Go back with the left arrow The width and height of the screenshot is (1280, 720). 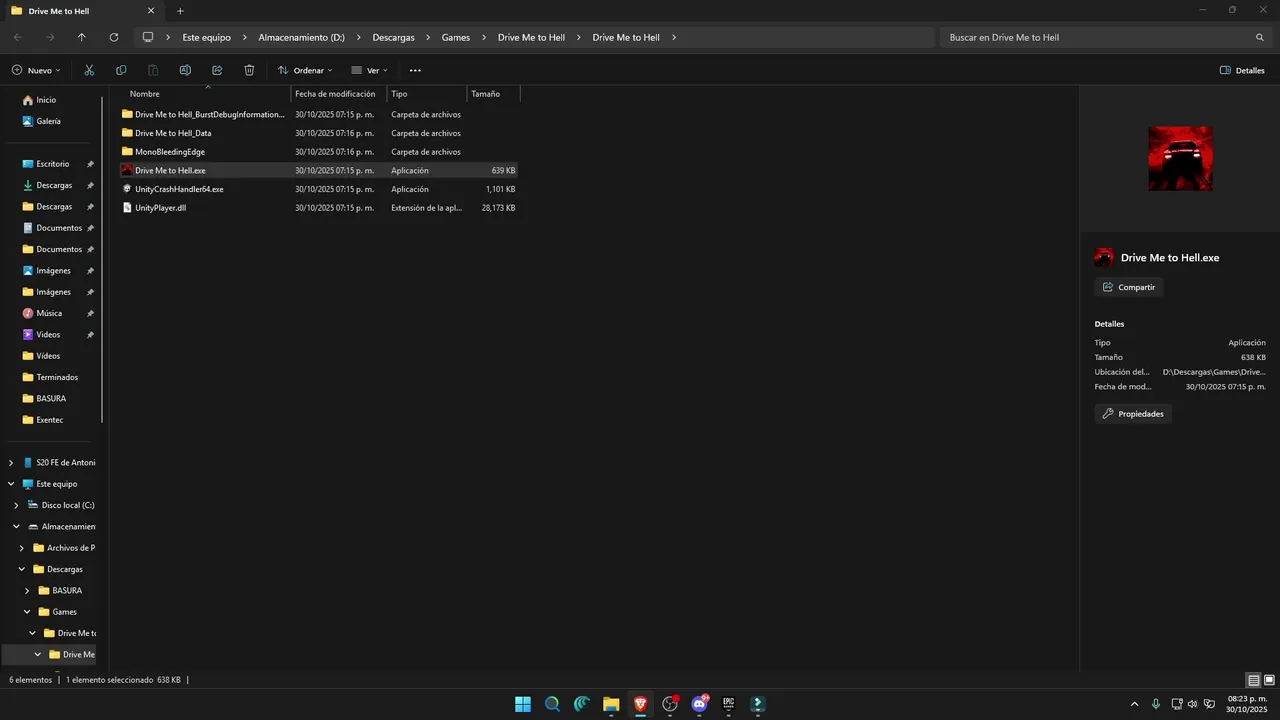pyautogui.click(x=18, y=37)
